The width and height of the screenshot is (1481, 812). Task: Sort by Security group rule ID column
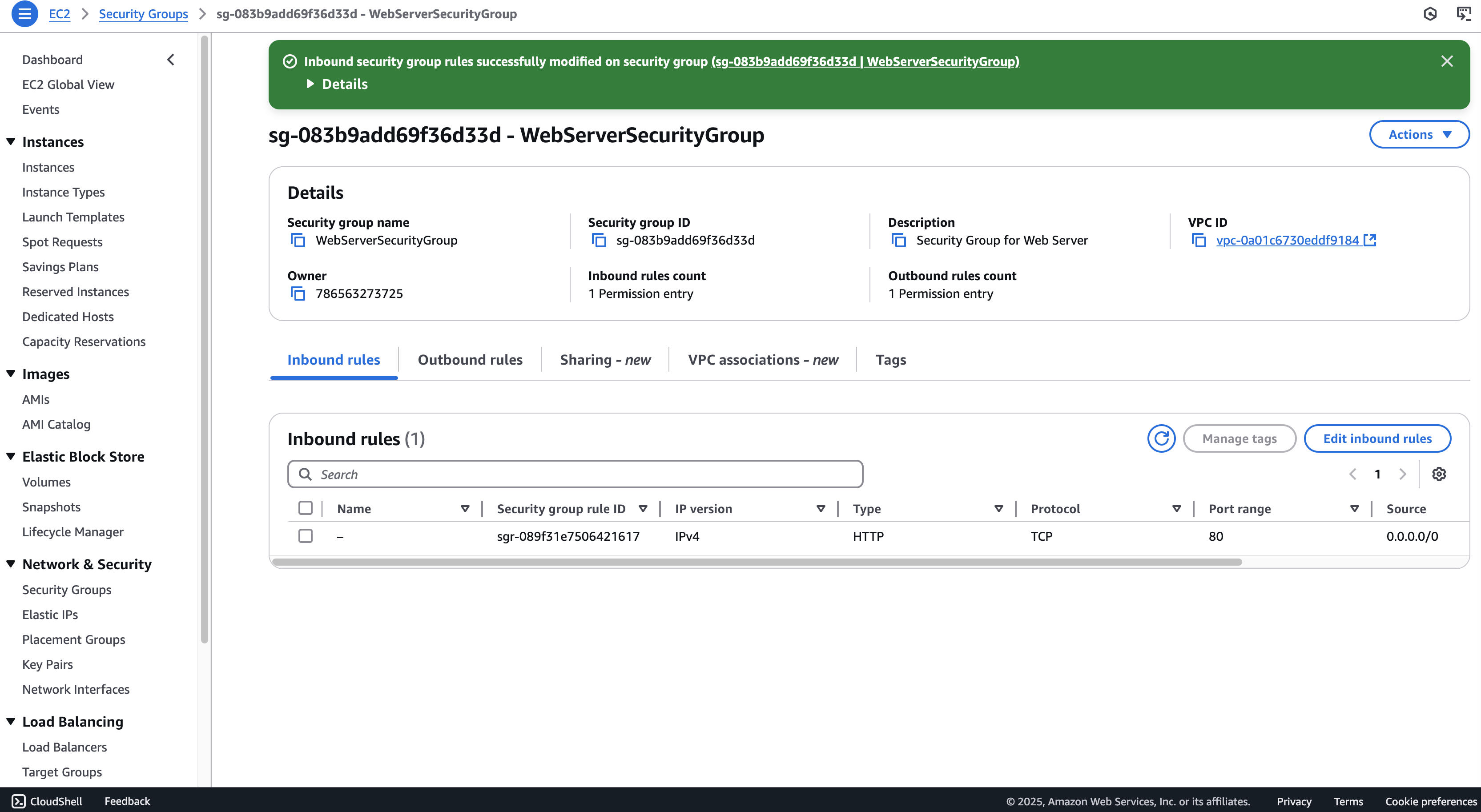[x=643, y=509]
